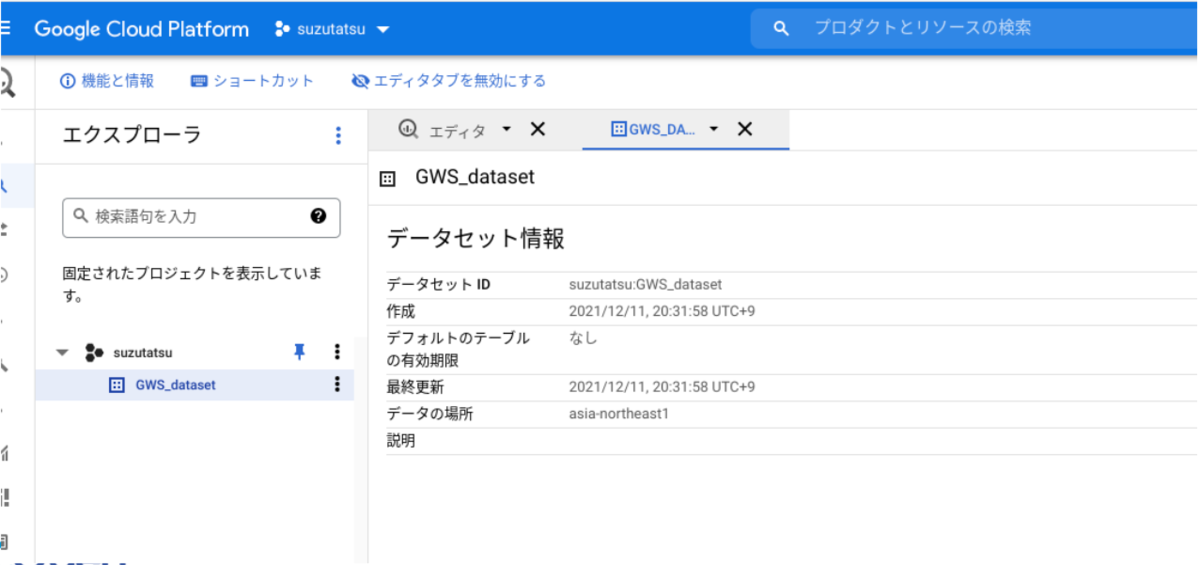Open 機能と情報 link

pos(107,81)
